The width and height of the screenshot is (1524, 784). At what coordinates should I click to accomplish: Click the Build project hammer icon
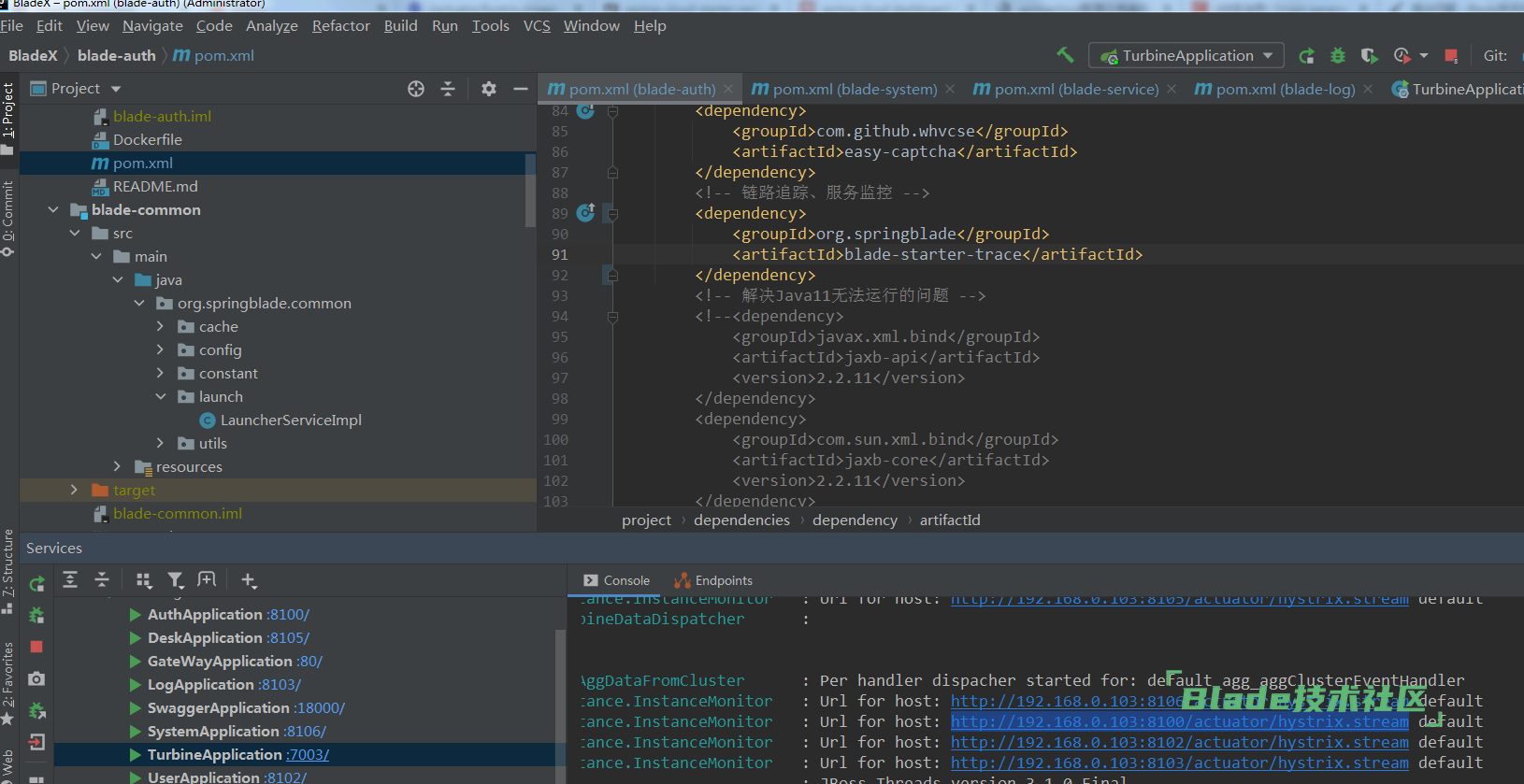[1065, 55]
